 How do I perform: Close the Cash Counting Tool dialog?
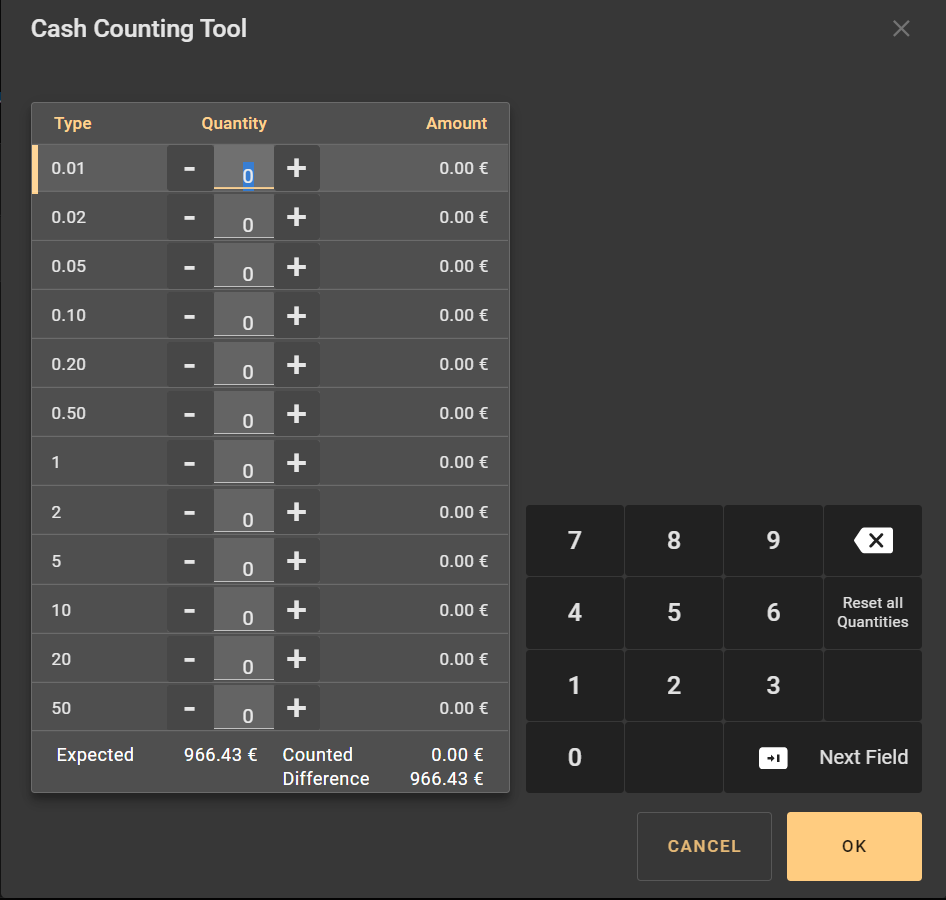click(x=901, y=28)
